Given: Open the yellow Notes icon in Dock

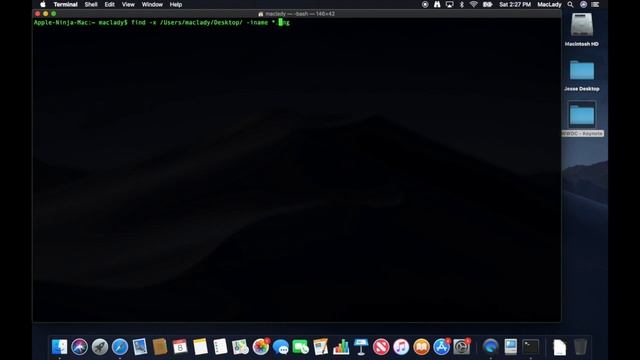Looking at the screenshot, I should pos(200,347).
